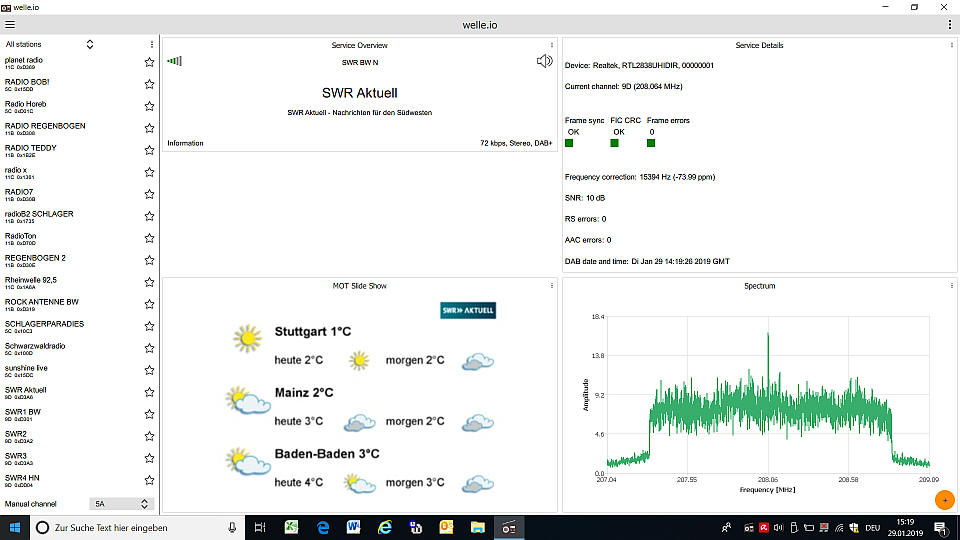Open Word from the taskbar
This screenshot has height=540, width=960.
point(353,527)
